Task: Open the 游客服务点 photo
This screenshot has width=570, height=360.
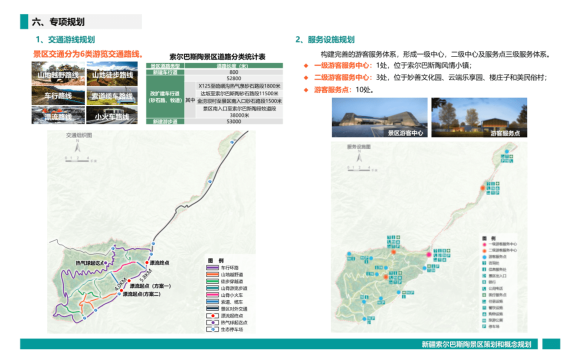Action: (479, 117)
